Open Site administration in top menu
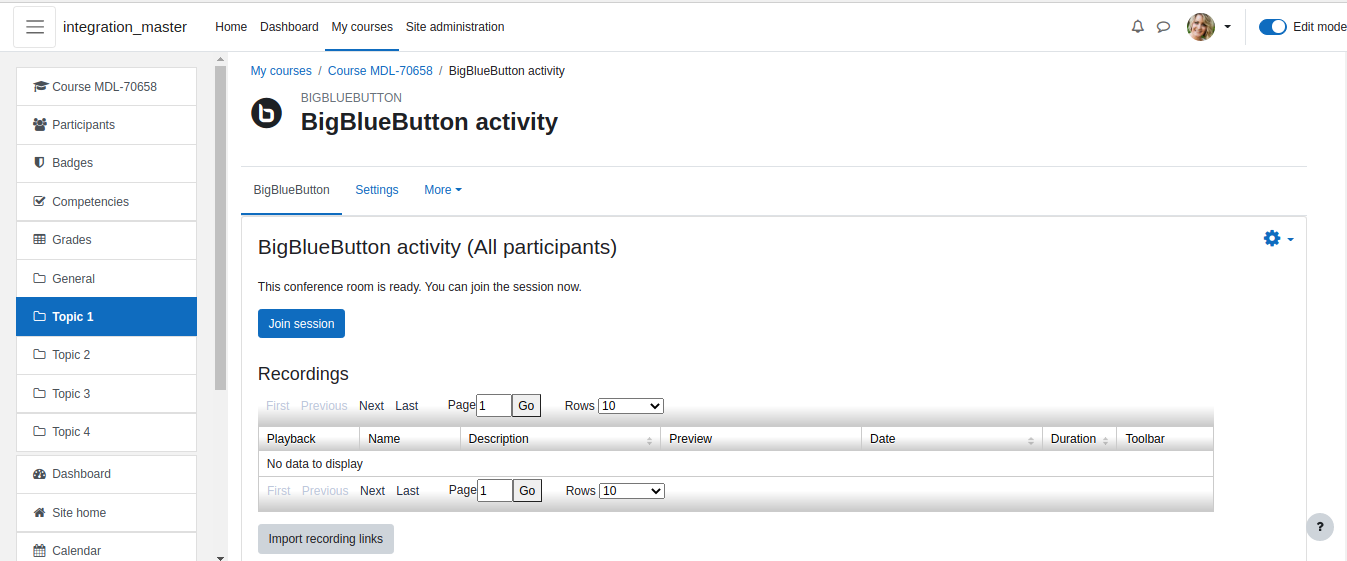Image resolution: width=1347 pixels, height=561 pixels. [x=455, y=27]
